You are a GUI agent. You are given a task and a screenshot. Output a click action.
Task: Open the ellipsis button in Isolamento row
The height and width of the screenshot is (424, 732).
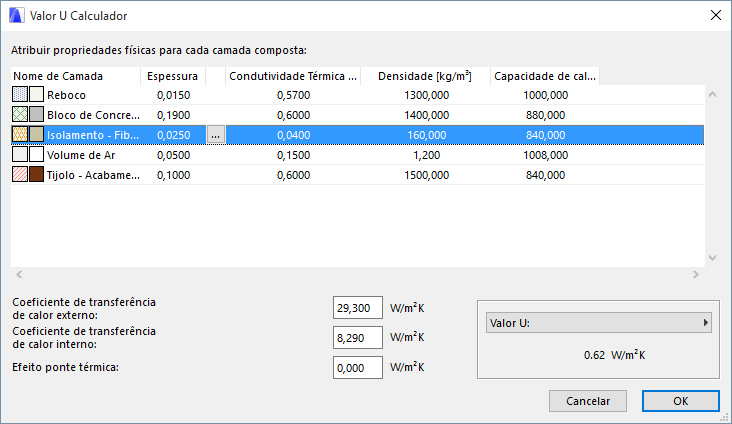click(216, 134)
